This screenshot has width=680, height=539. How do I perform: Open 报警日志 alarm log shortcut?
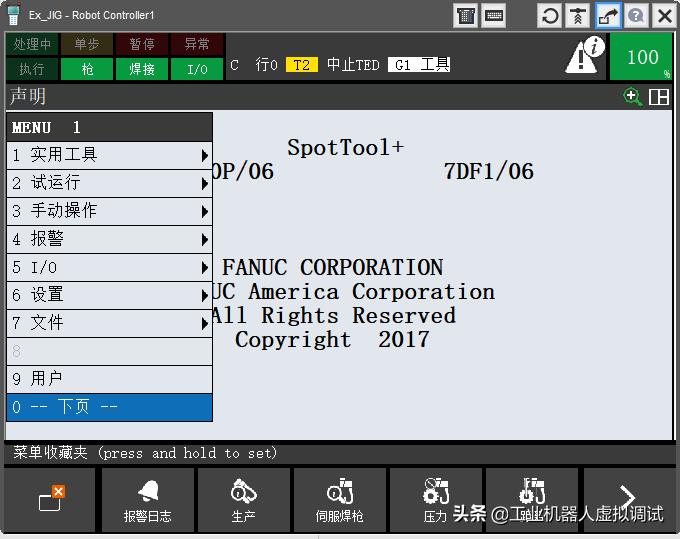[x=147, y=500]
